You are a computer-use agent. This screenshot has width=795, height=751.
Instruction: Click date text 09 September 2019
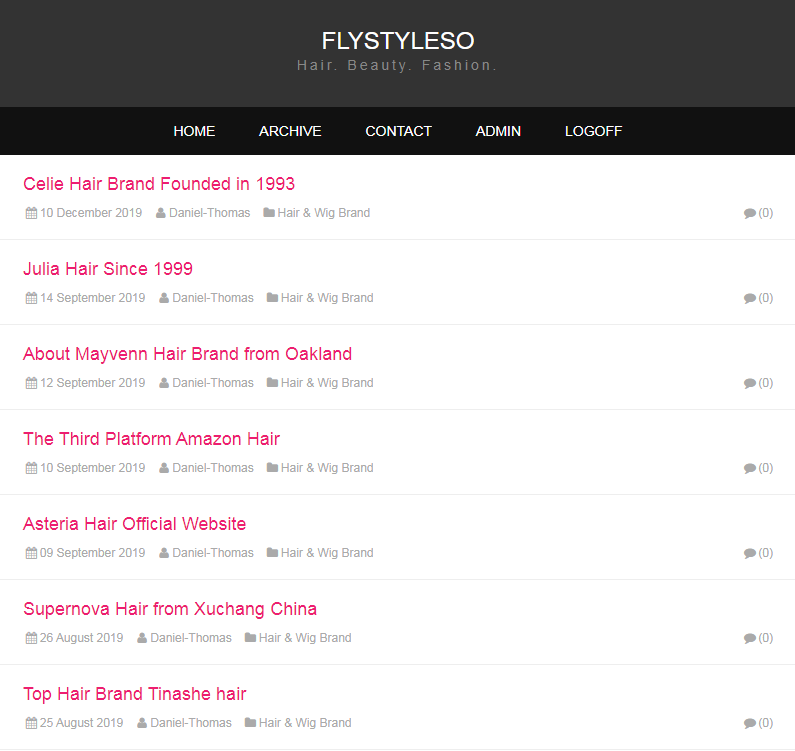(x=93, y=553)
